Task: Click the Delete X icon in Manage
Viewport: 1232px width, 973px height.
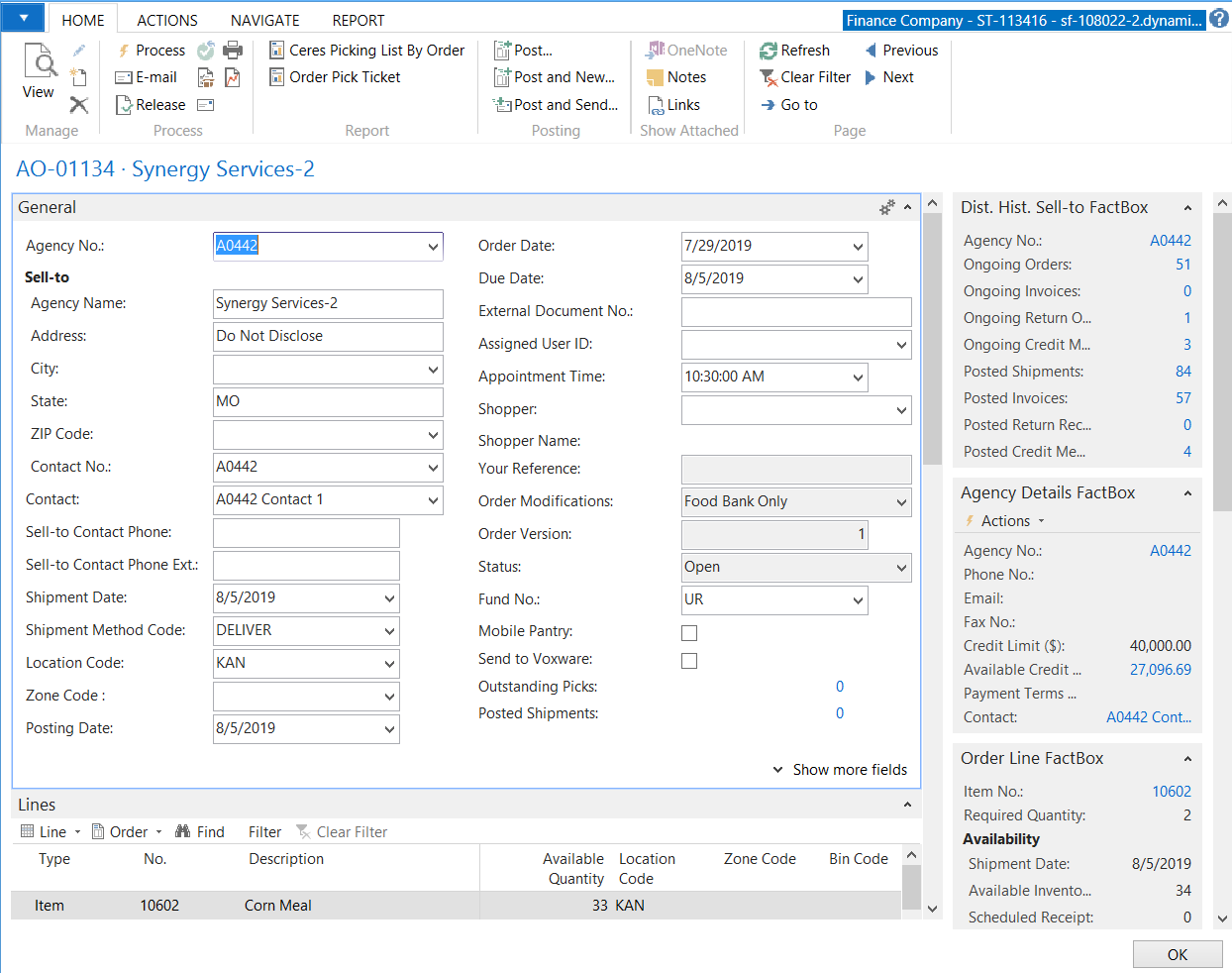Action: pyautogui.click(x=79, y=105)
